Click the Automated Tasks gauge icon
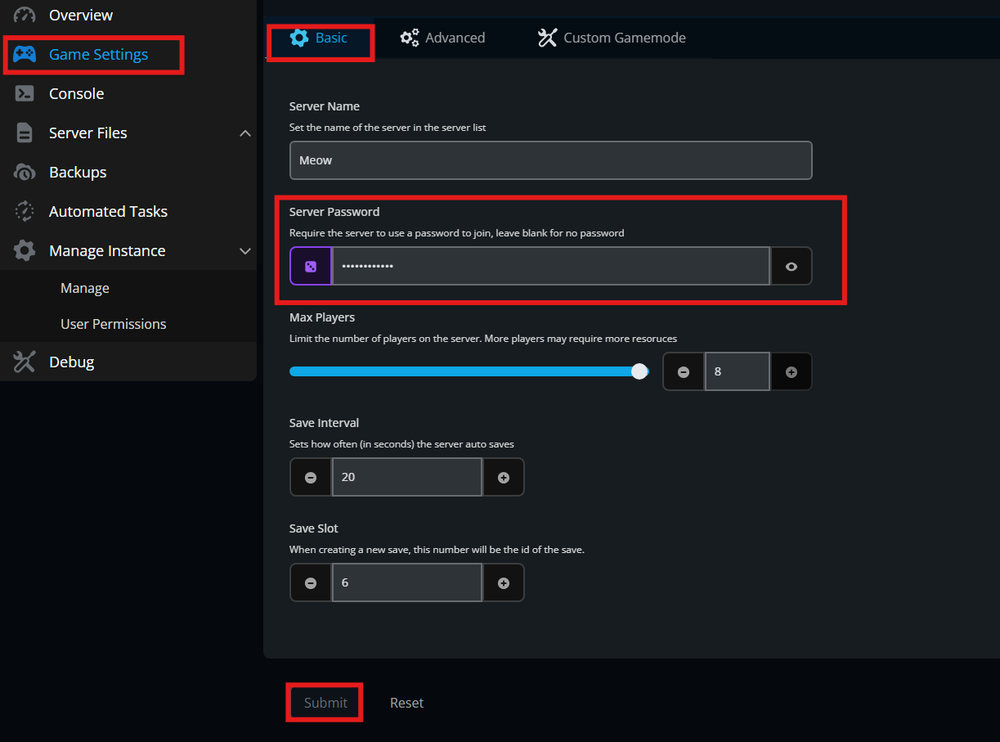The width and height of the screenshot is (1000, 742). 24,211
